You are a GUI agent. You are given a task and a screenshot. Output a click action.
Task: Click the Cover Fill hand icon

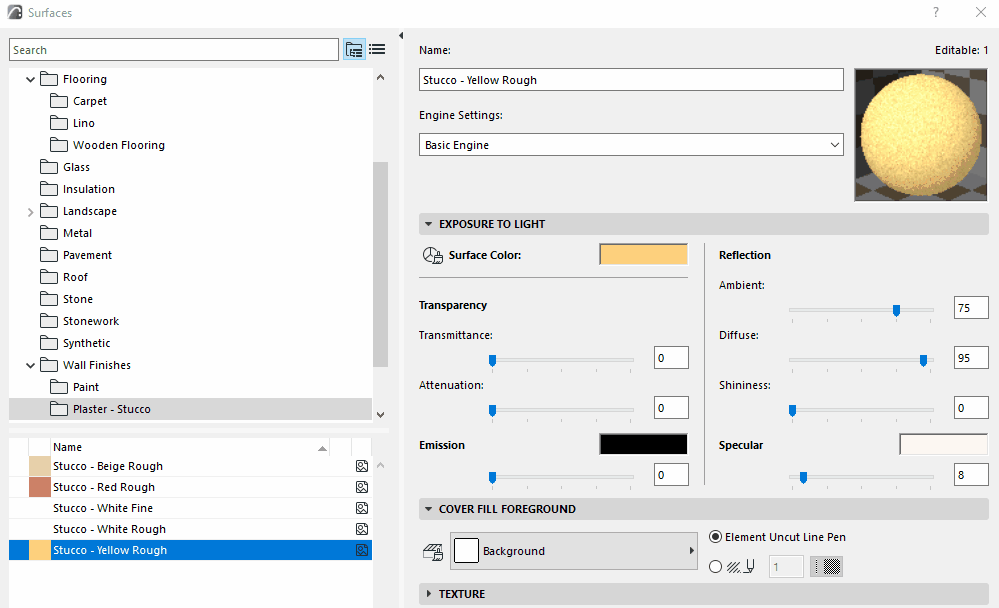coord(433,551)
